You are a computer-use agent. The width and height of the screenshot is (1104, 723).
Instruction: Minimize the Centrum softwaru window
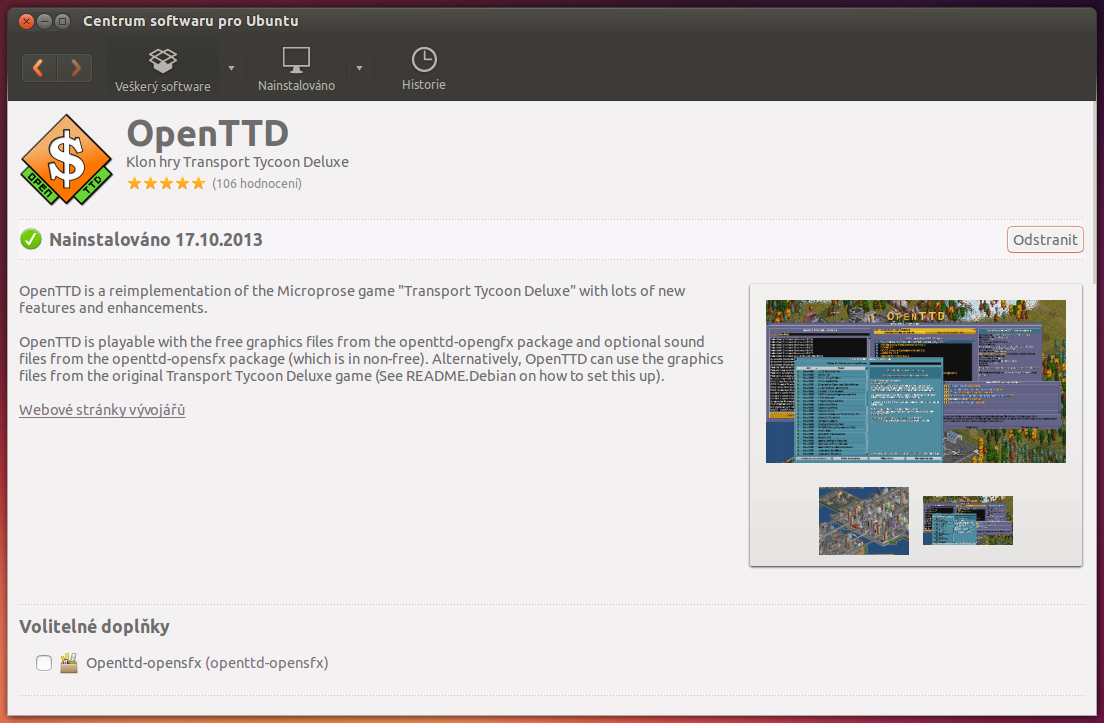coord(44,21)
